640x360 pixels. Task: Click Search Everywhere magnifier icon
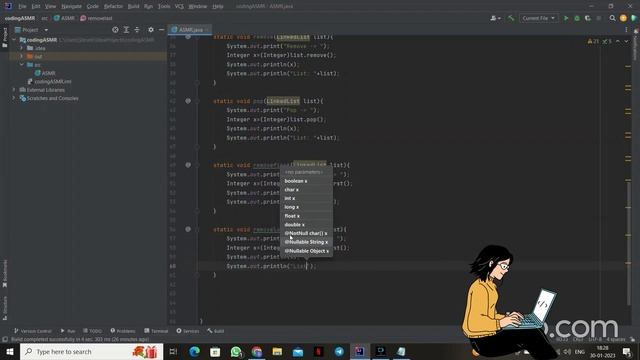612,18
